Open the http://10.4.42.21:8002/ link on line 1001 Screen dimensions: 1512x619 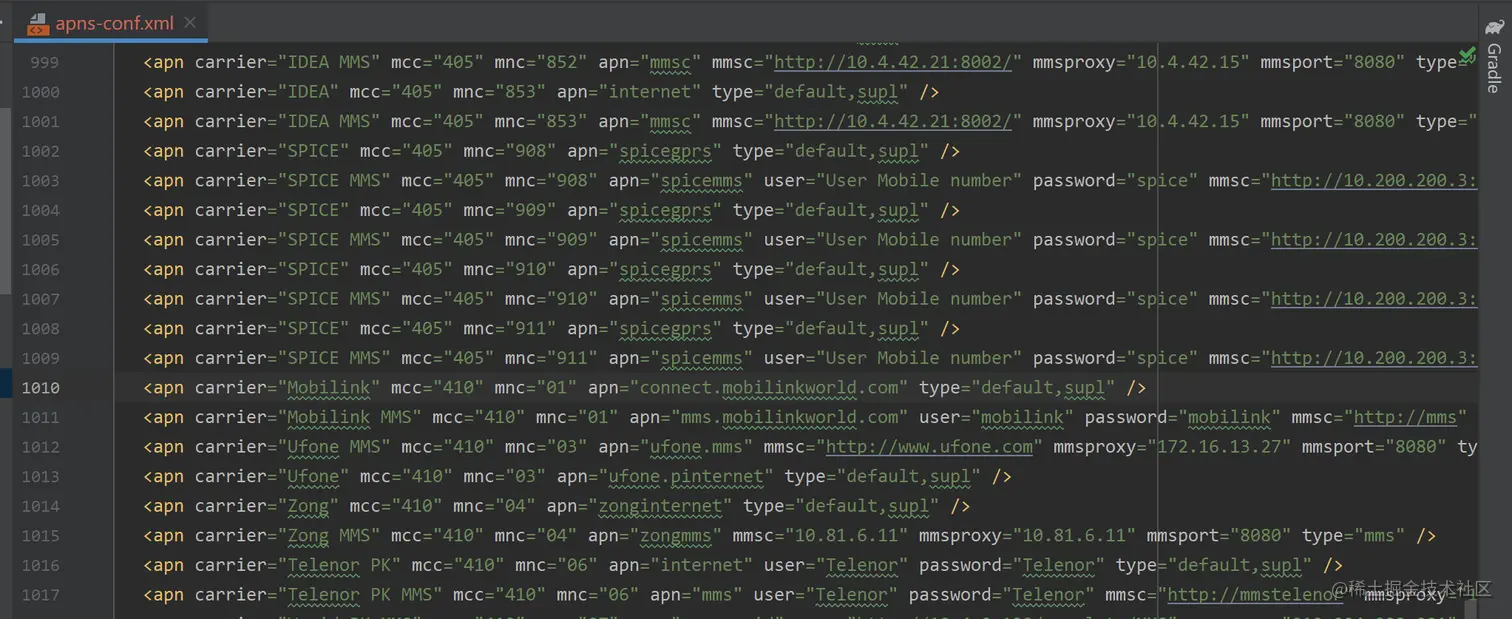pyautogui.click(x=893, y=121)
